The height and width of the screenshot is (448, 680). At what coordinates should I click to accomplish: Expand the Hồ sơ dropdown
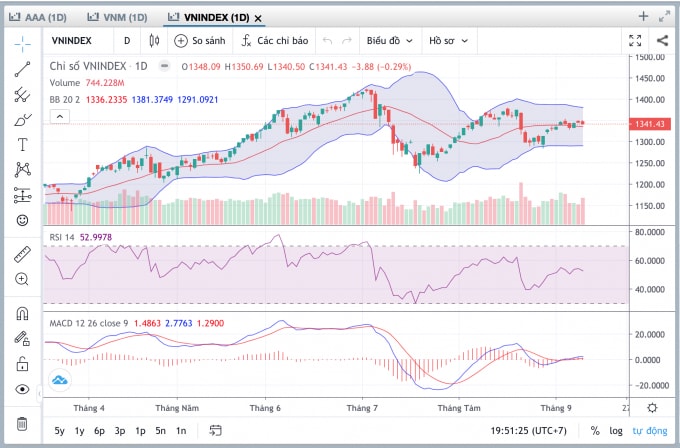(x=448, y=41)
